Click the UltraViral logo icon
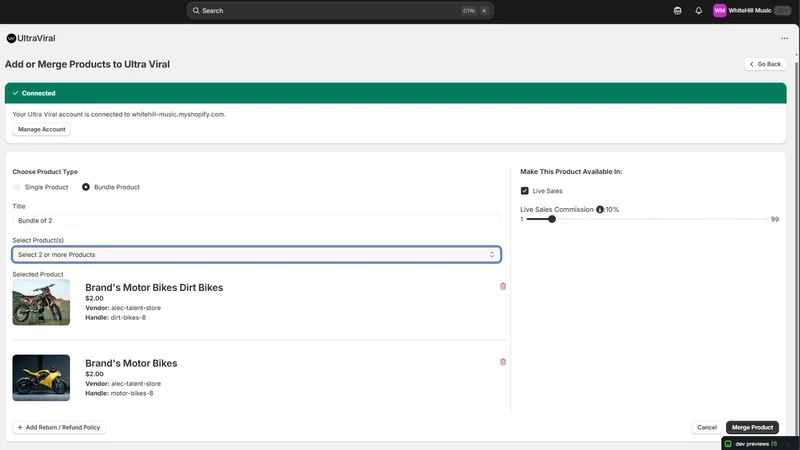The image size is (800, 450). click(x=11, y=38)
